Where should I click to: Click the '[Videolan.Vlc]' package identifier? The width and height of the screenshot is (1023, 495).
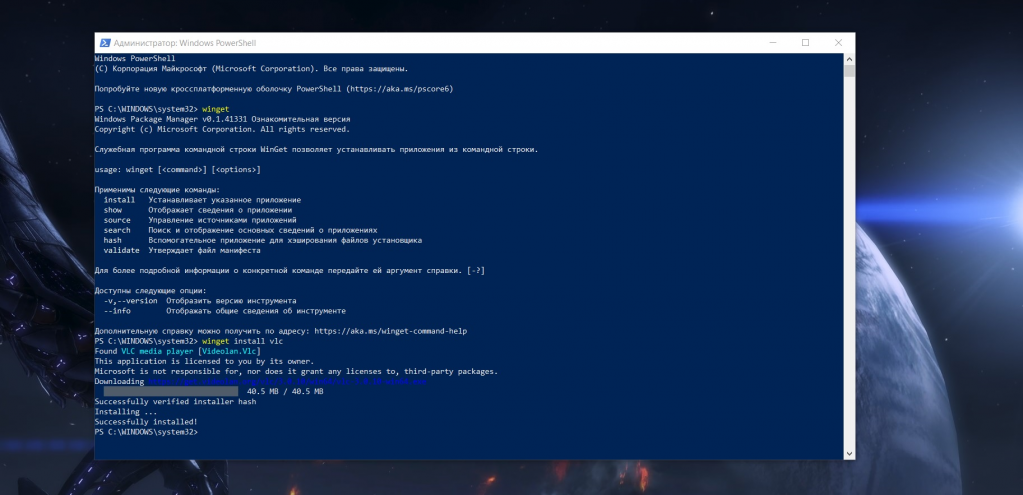229,352
